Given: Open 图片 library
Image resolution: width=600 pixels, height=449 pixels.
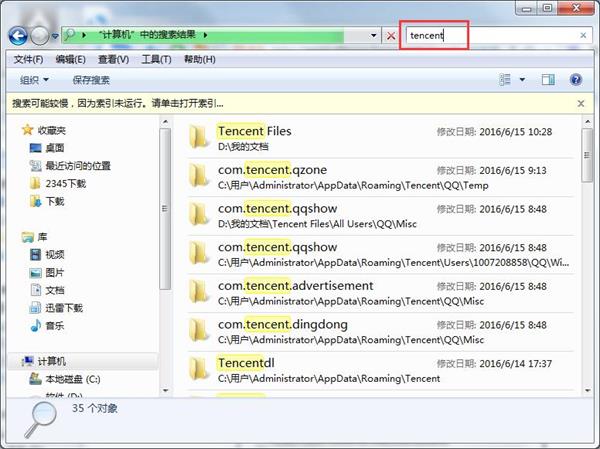Looking at the screenshot, I should [55, 273].
